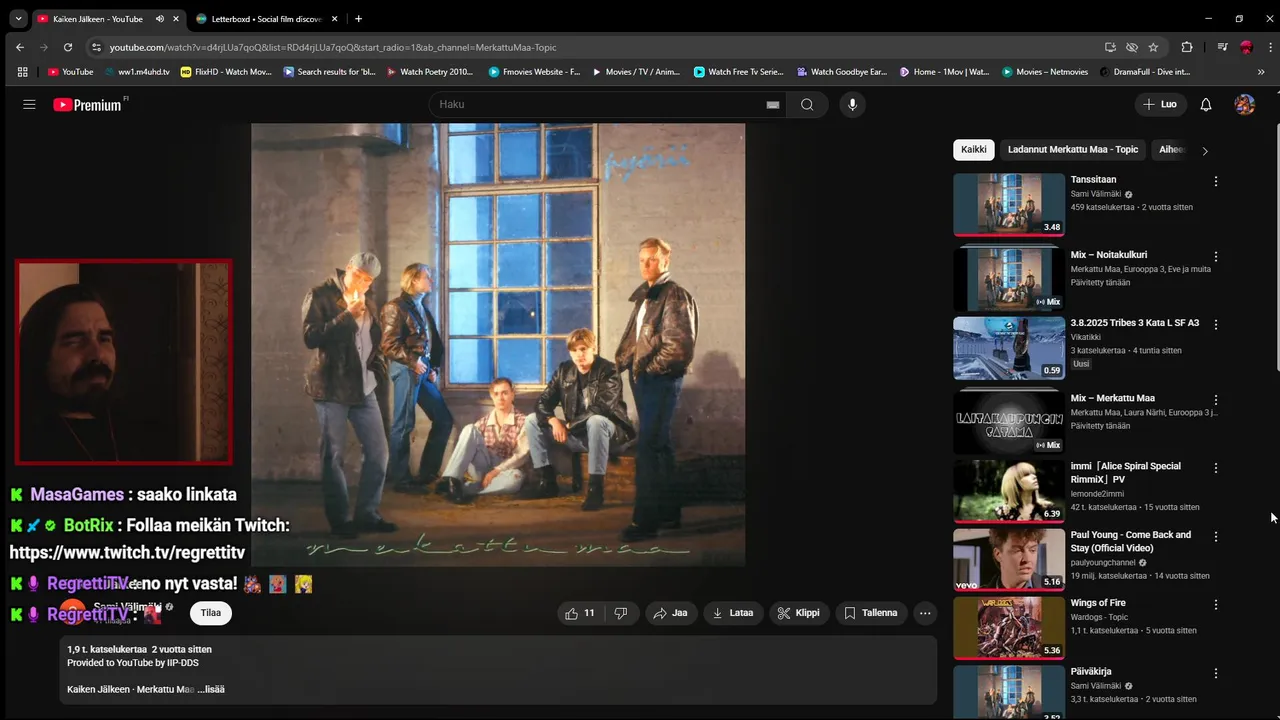Open the YouTube guide hamburger menu
Image resolution: width=1280 pixels, height=720 pixels.
[29, 104]
